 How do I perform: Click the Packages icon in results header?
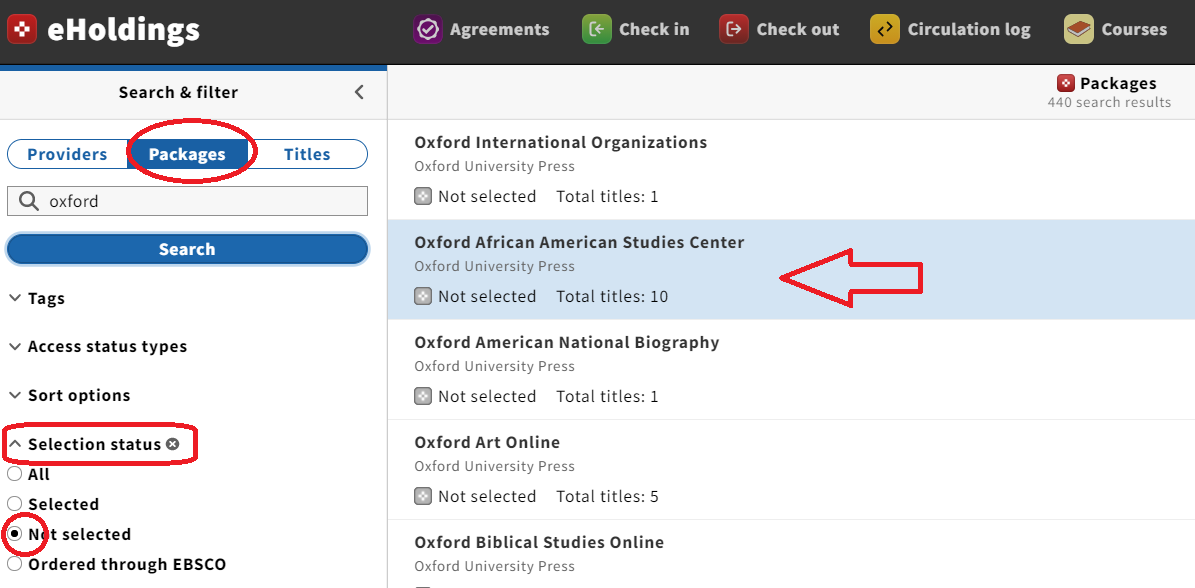click(x=1065, y=83)
